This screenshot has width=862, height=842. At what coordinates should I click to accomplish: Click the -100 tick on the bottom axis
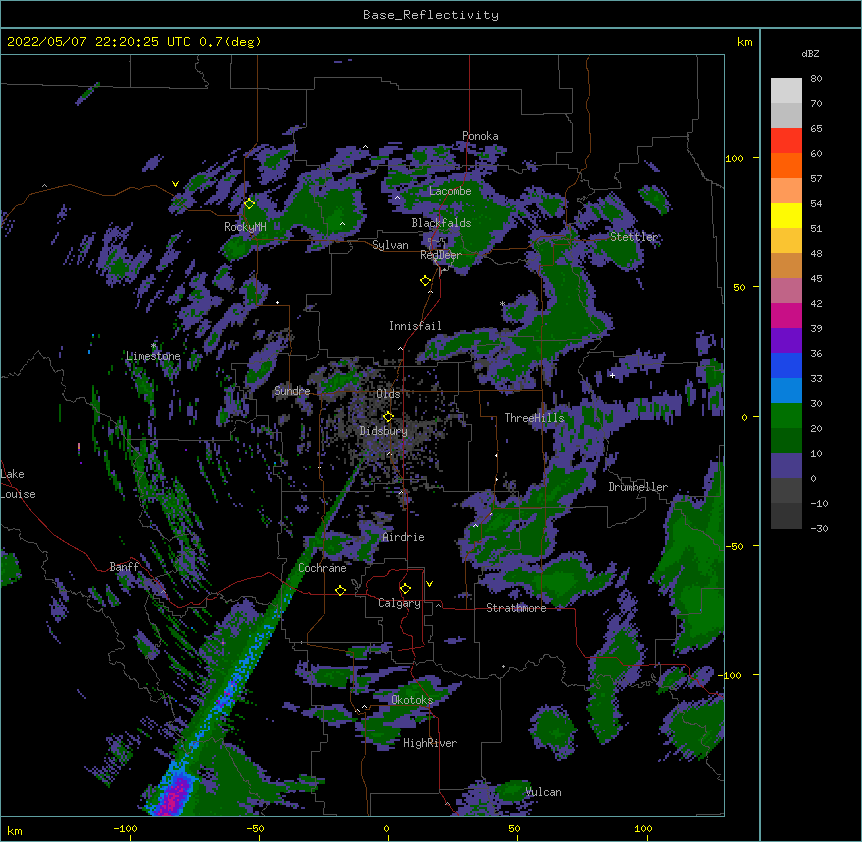pos(125,828)
